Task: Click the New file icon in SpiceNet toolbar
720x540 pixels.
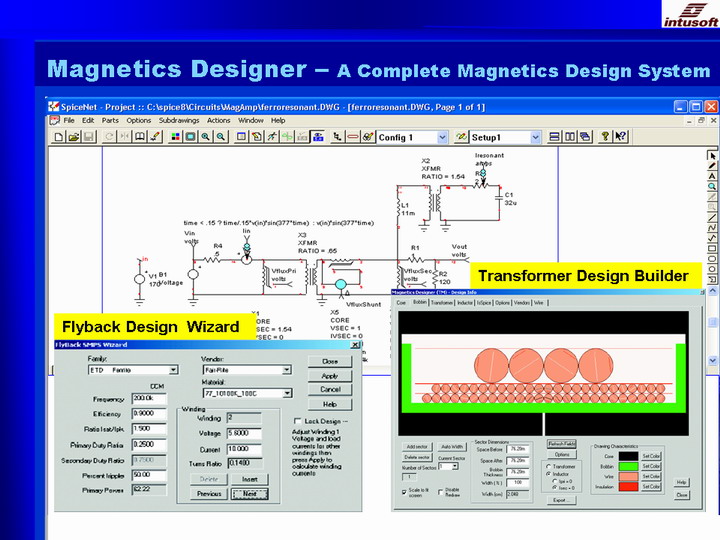Action: pos(58,137)
